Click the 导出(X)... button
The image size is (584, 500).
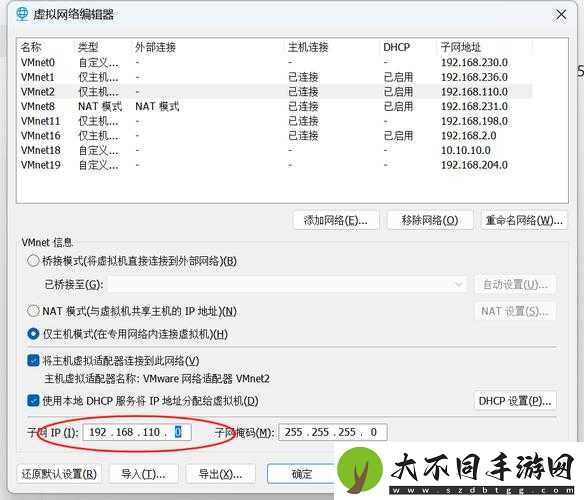[x=220, y=474]
